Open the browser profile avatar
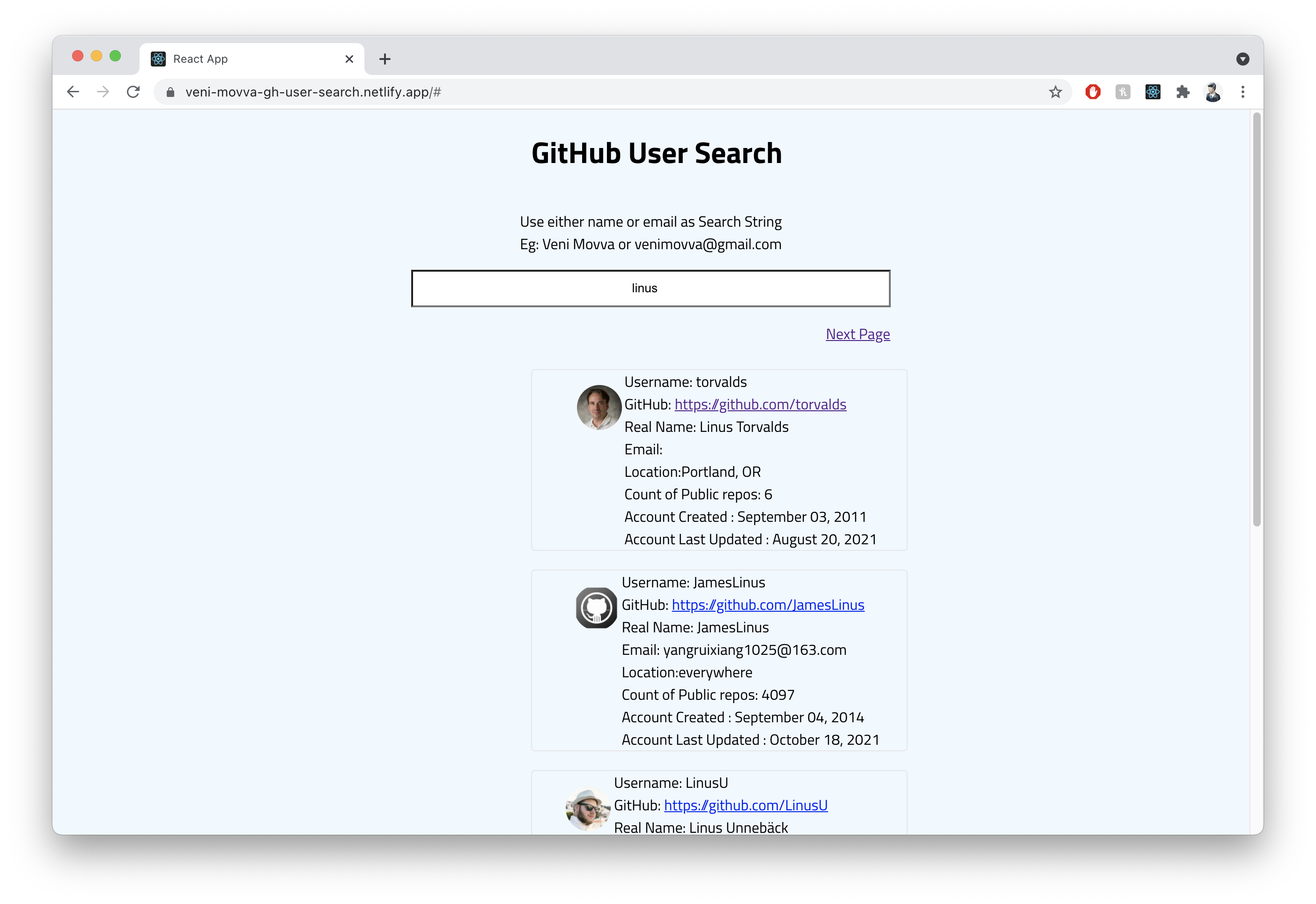Image resolution: width=1316 pixels, height=904 pixels. click(1213, 92)
